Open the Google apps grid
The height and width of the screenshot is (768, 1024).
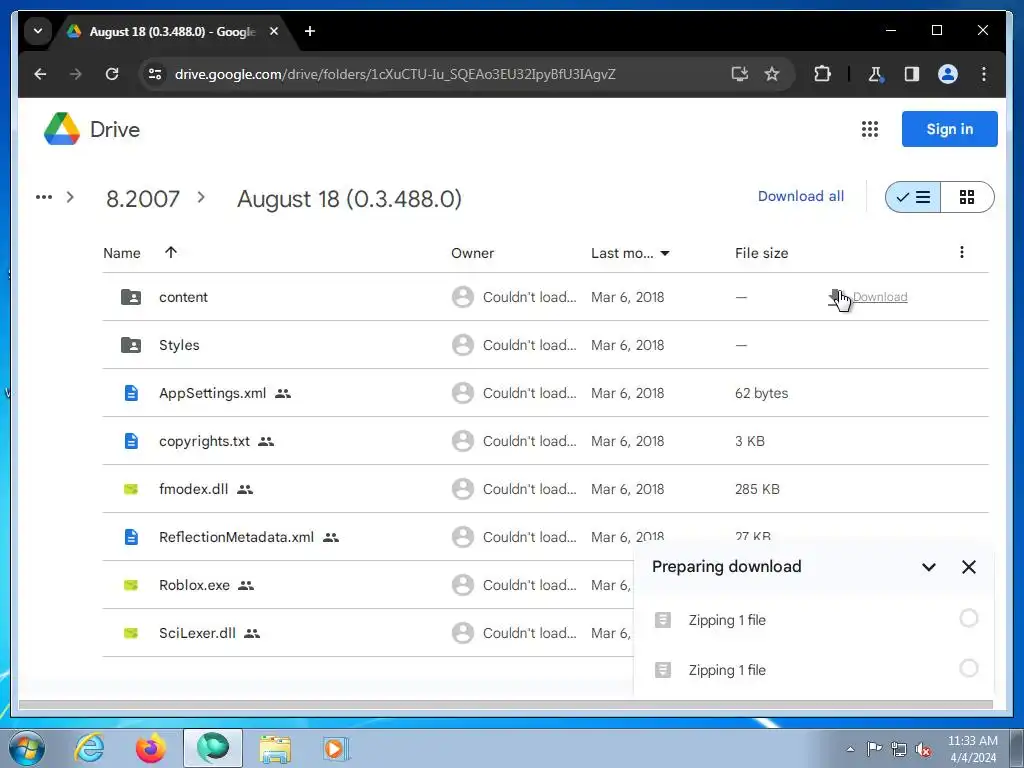pos(869,129)
